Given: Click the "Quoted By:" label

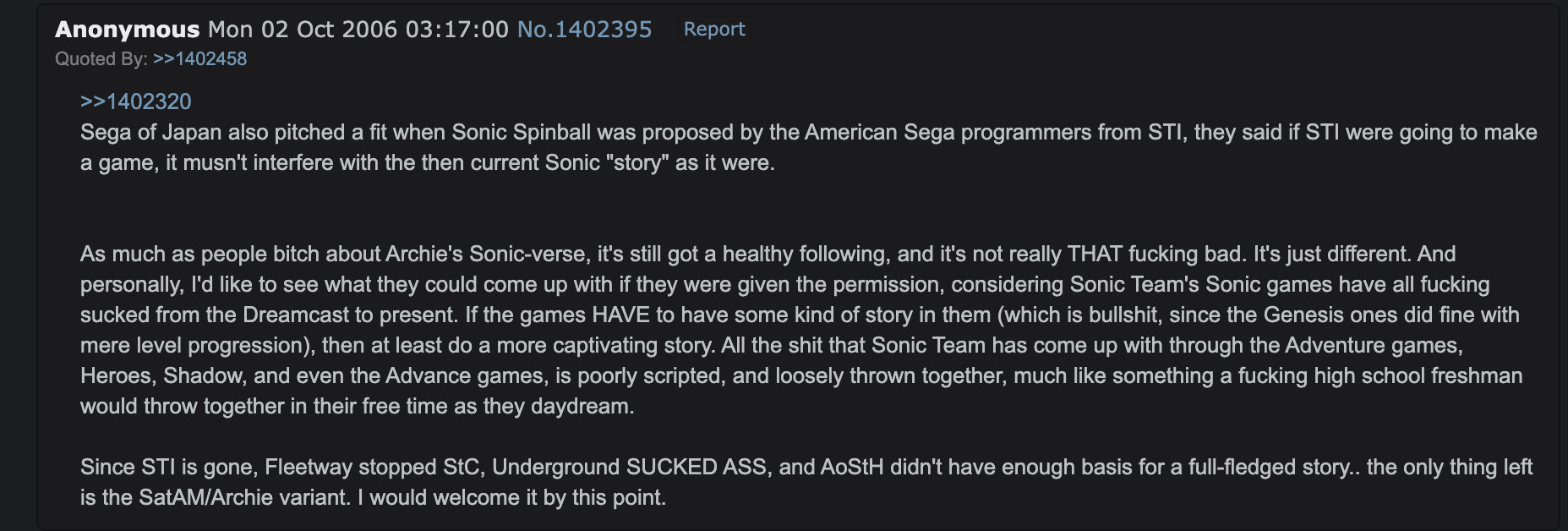Looking at the screenshot, I should pyautogui.click(x=101, y=59).
